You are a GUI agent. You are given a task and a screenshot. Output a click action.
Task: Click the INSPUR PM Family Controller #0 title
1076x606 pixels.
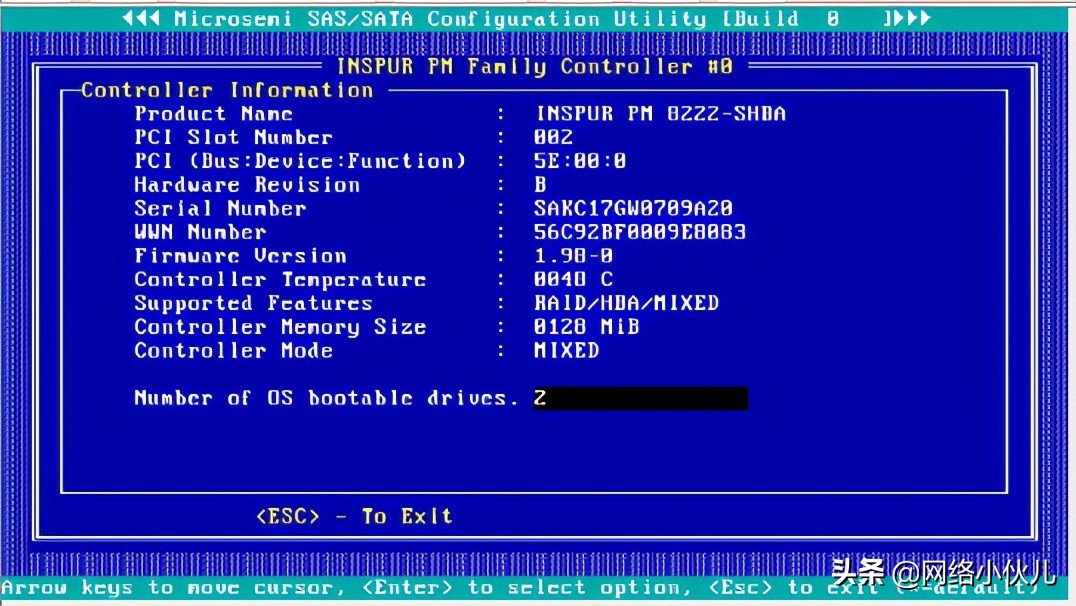point(535,66)
